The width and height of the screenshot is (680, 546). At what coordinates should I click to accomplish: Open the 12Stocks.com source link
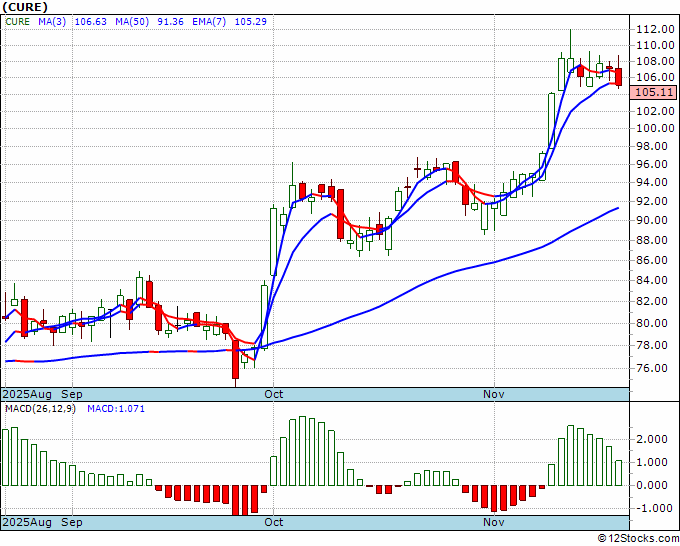coord(638,539)
